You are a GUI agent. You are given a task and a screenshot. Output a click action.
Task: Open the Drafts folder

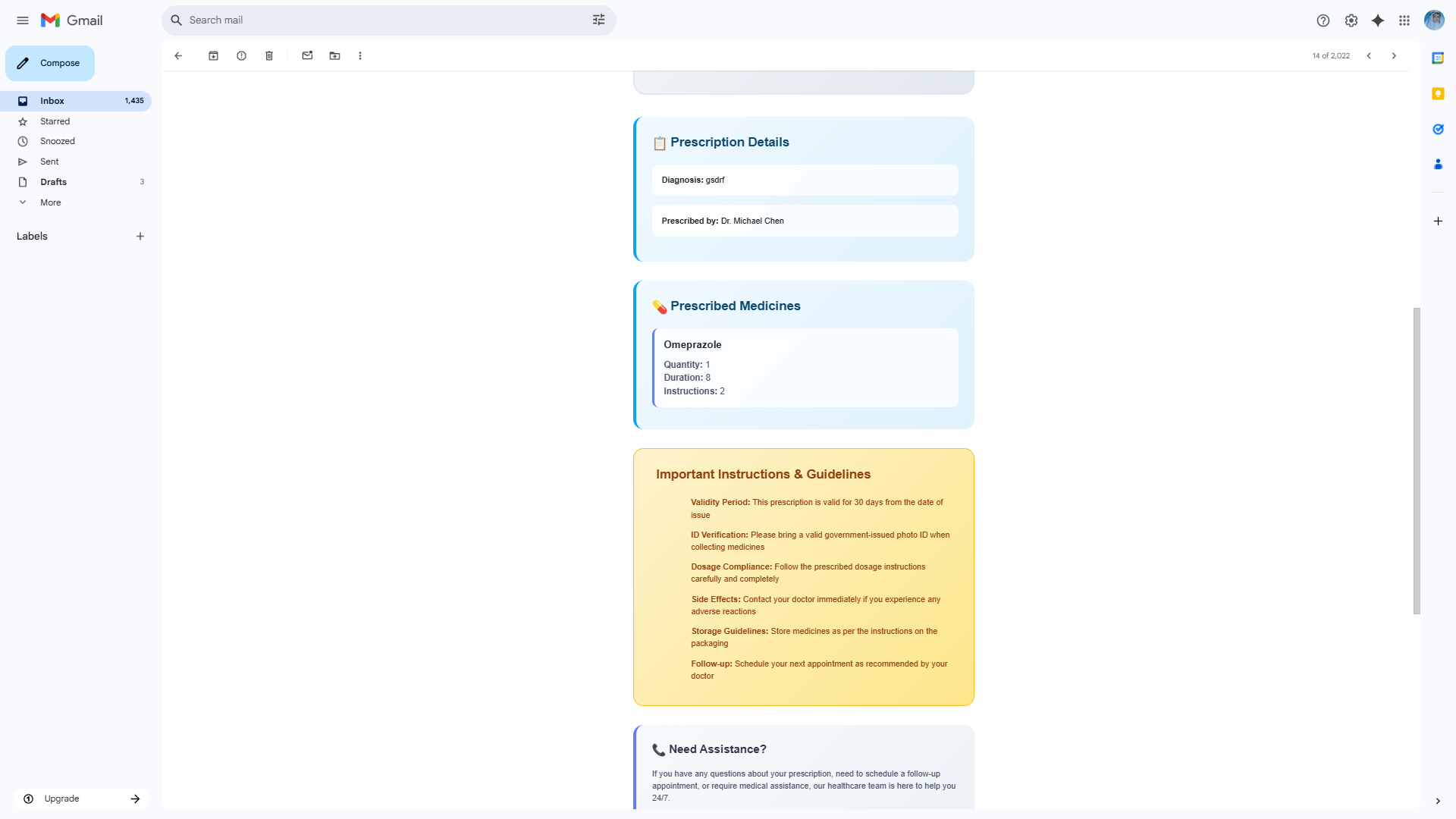click(x=53, y=182)
